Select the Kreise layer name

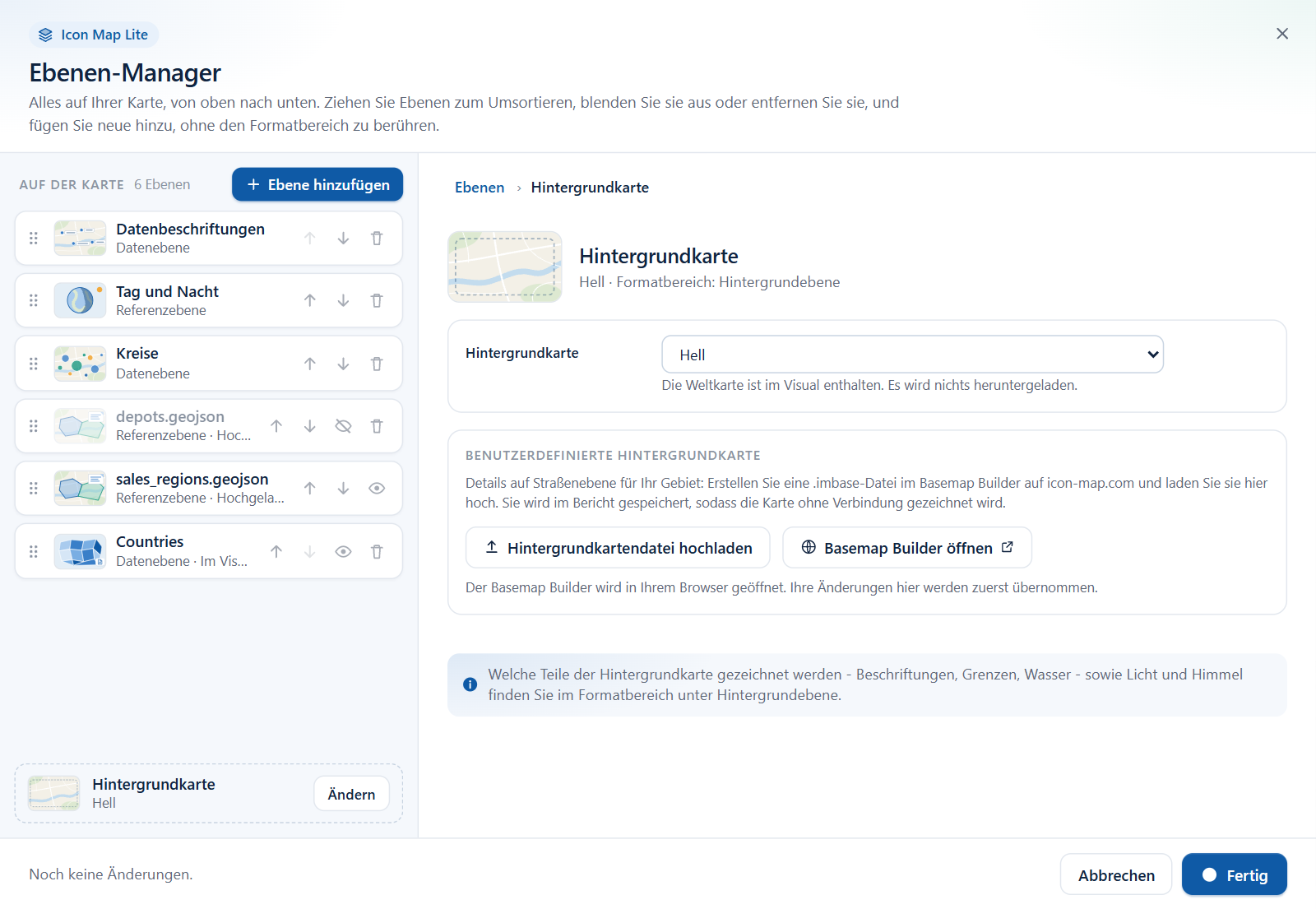137,354
